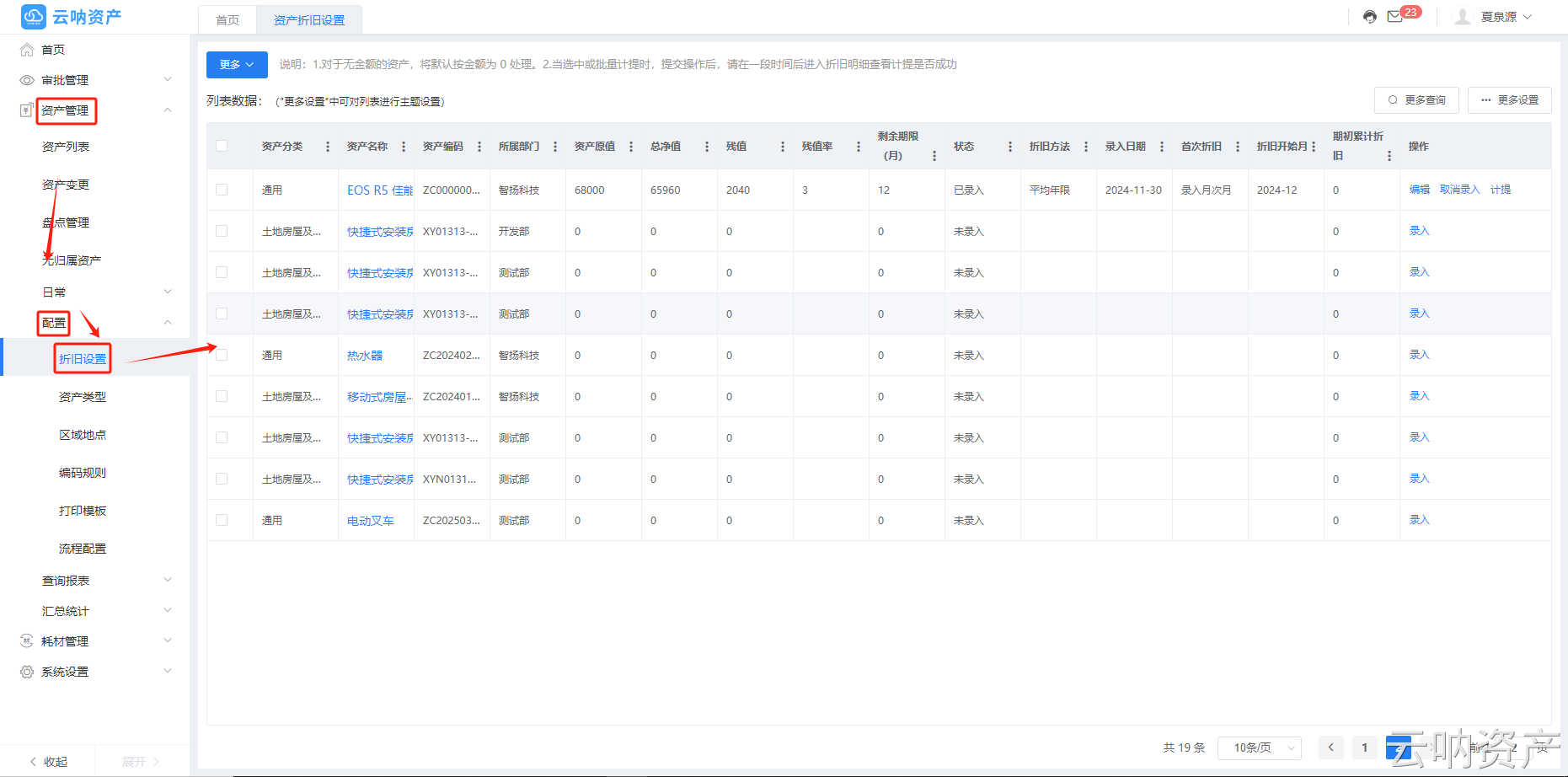Open the 电动叉车 asset name link
This screenshot has width=1568, height=777.
[371, 521]
